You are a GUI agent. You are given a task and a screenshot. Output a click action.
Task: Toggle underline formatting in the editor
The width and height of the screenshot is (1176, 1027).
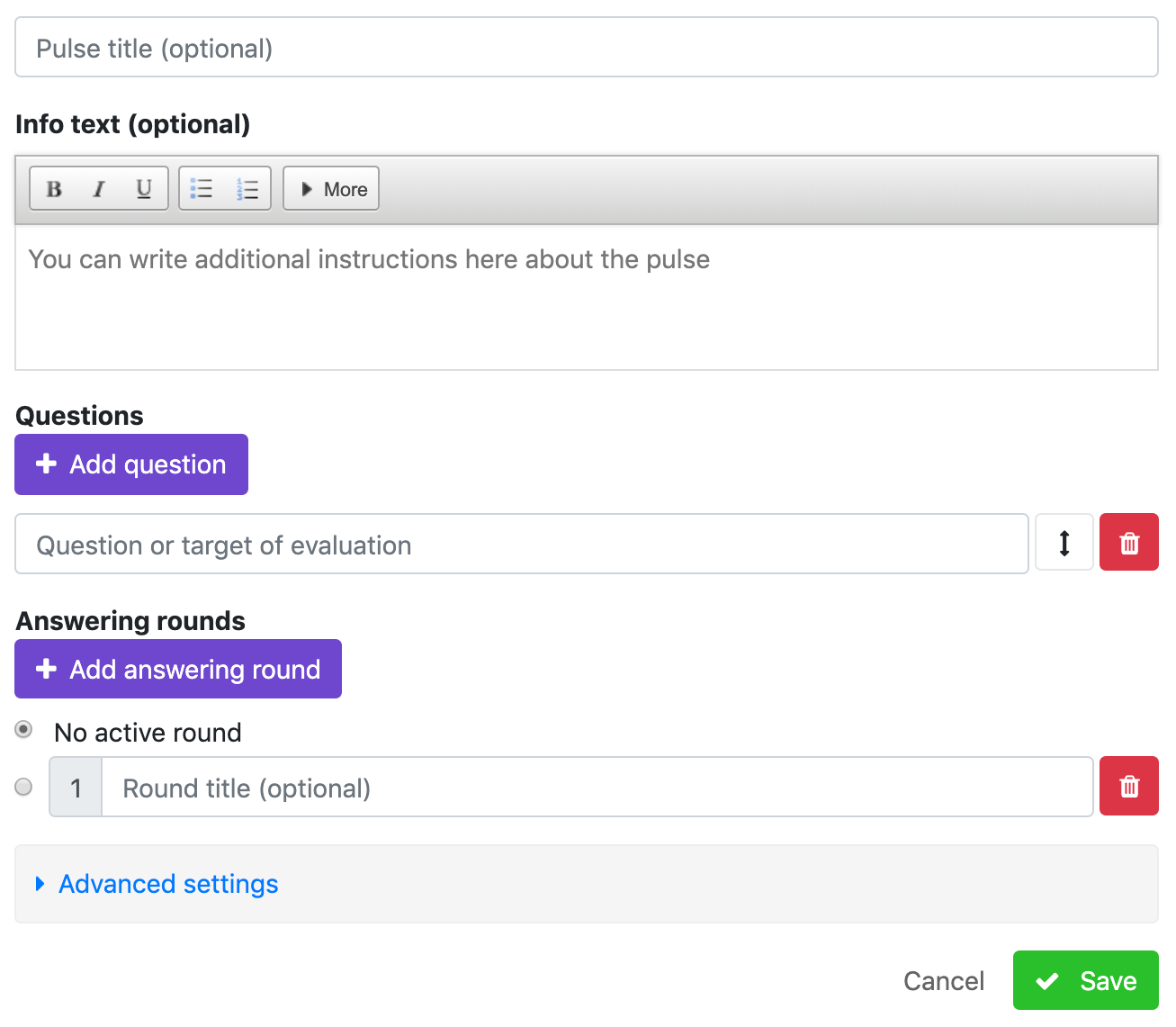144,189
